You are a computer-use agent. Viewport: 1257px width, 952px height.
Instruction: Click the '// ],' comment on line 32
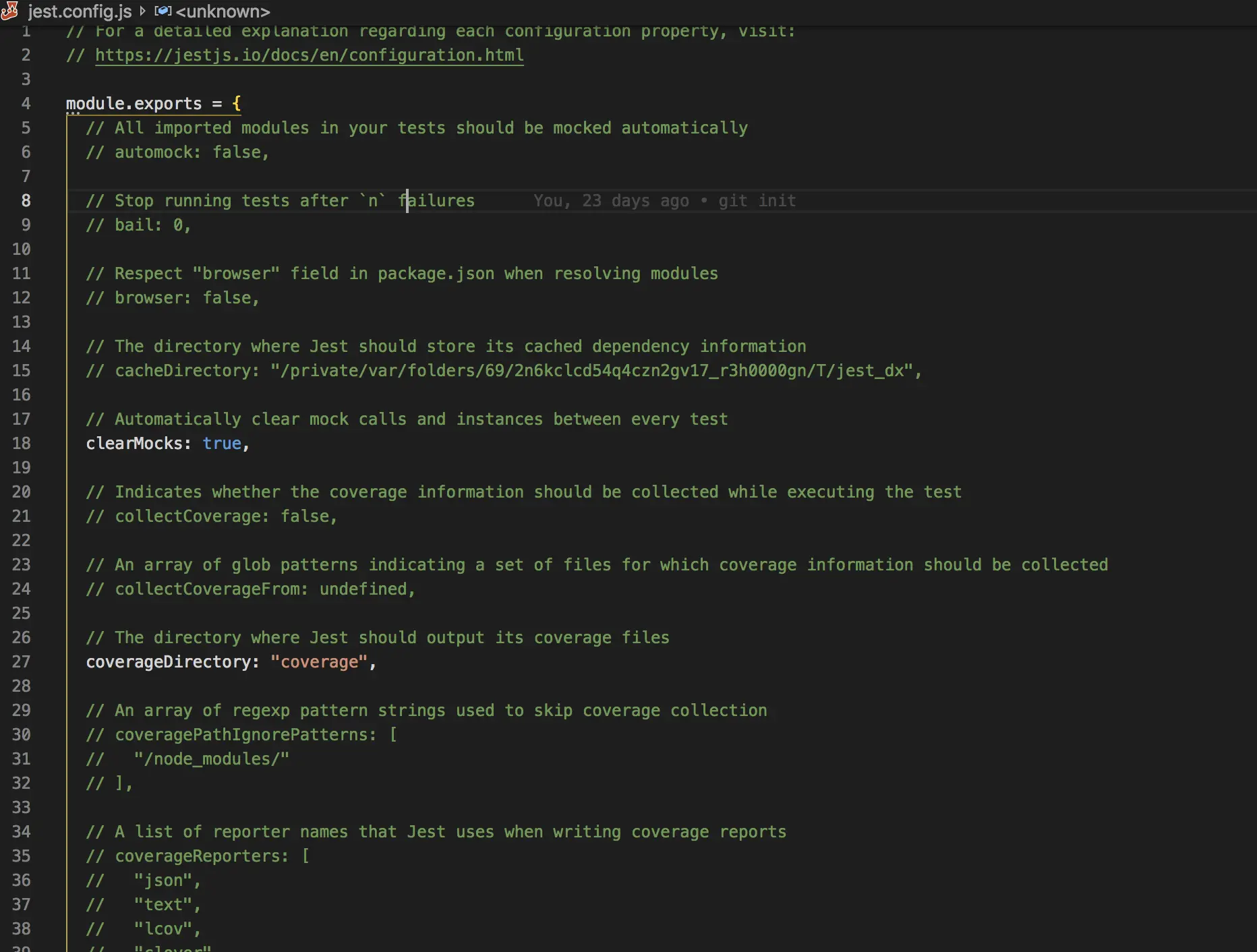pyautogui.click(x=109, y=783)
